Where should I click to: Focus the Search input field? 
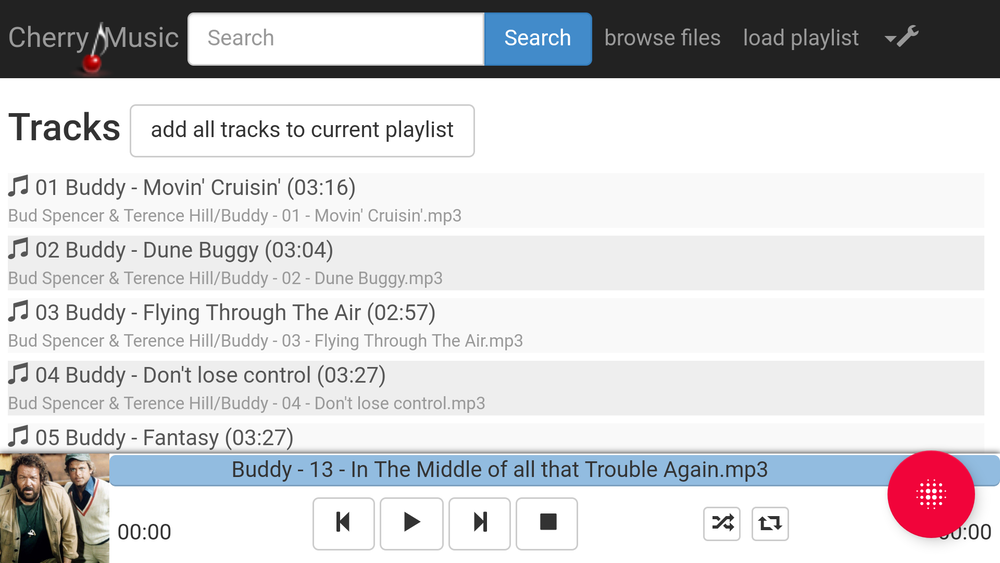(x=336, y=39)
